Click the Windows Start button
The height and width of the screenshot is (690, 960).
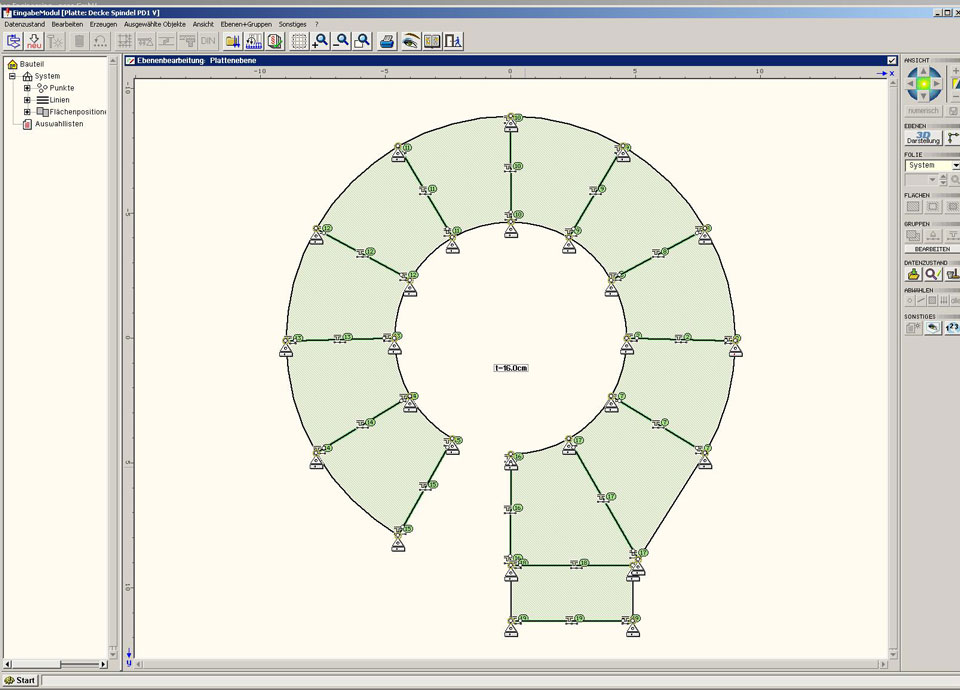pyautogui.click(x=20, y=680)
